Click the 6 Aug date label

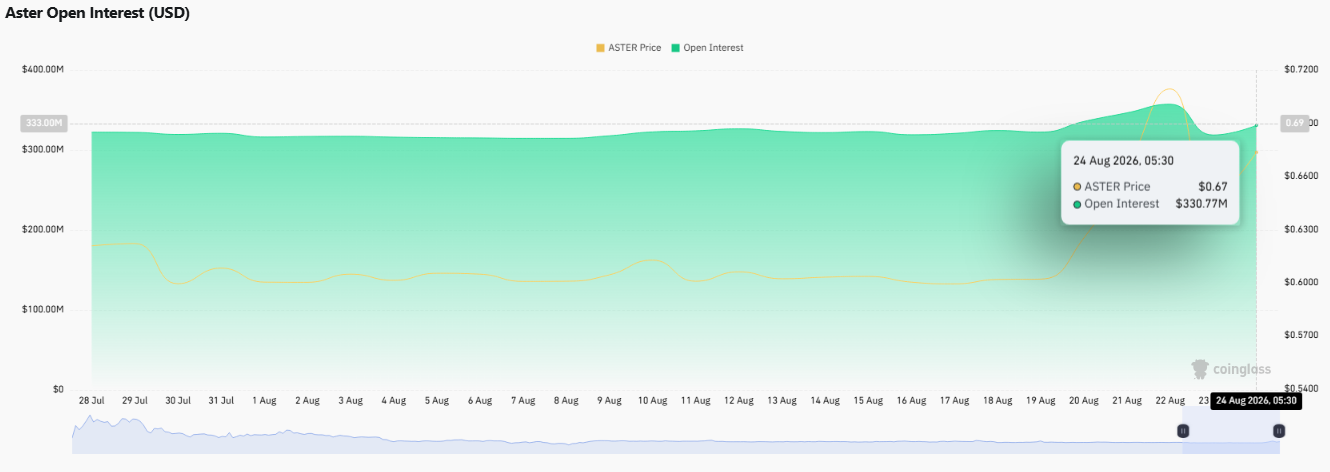click(x=479, y=400)
